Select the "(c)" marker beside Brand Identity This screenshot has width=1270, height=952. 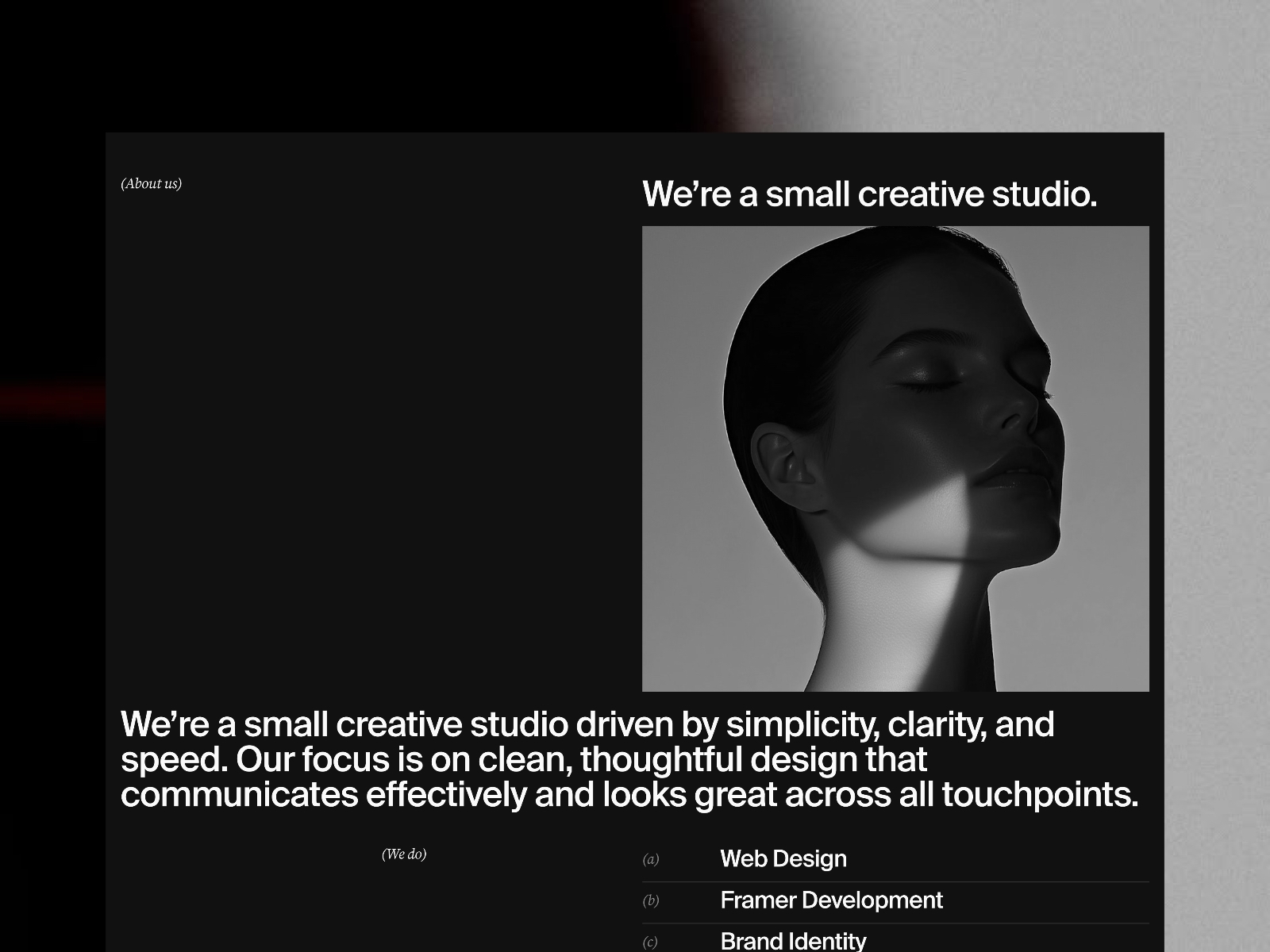click(651, 943)
